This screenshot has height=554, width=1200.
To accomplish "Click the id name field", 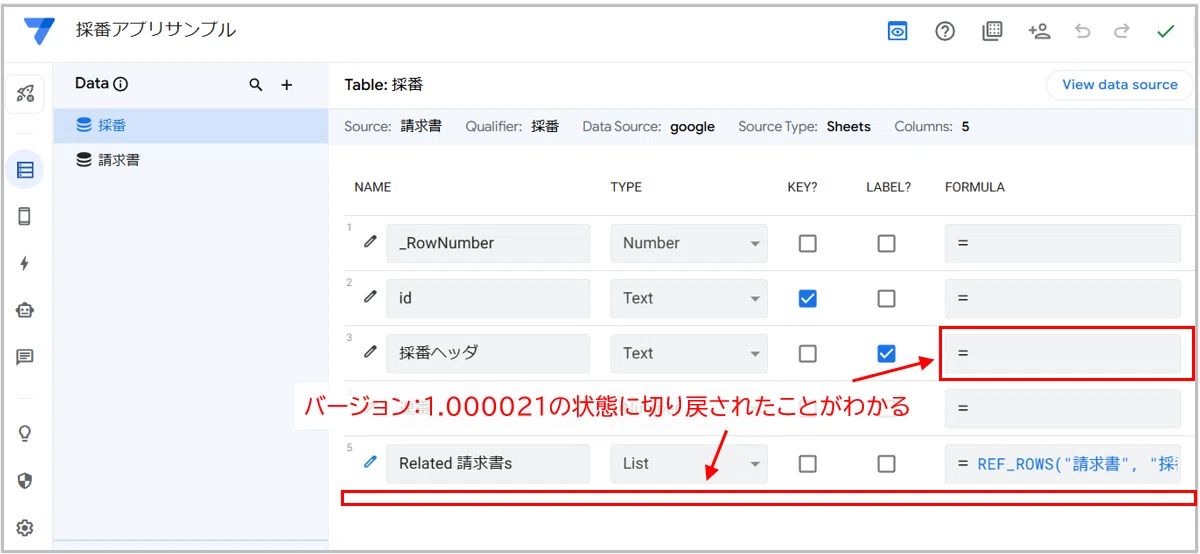I will click(488, 298).
